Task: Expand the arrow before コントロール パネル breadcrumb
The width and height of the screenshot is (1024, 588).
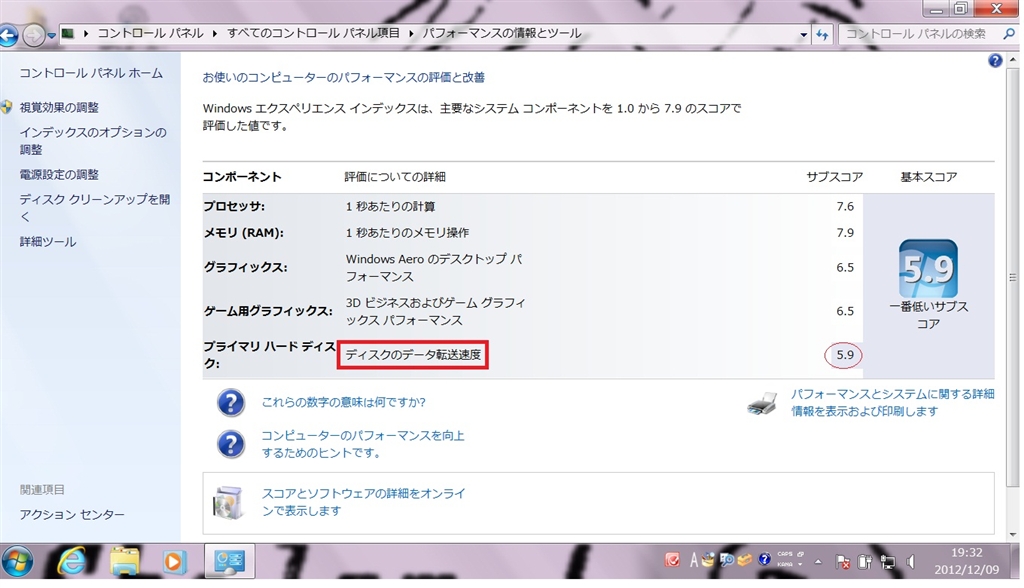Action: coord(86,33)
